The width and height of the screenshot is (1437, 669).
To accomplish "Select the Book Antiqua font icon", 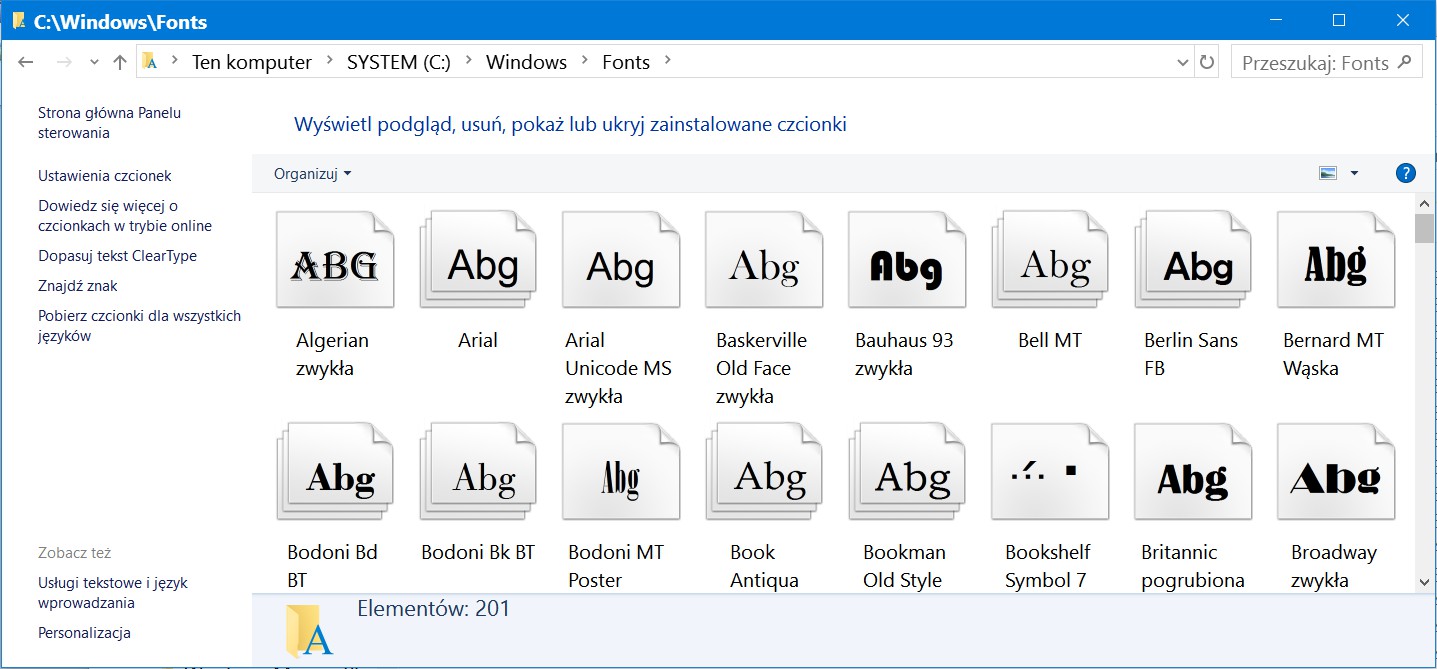I will pyautogui.click(x=763, y=471).
